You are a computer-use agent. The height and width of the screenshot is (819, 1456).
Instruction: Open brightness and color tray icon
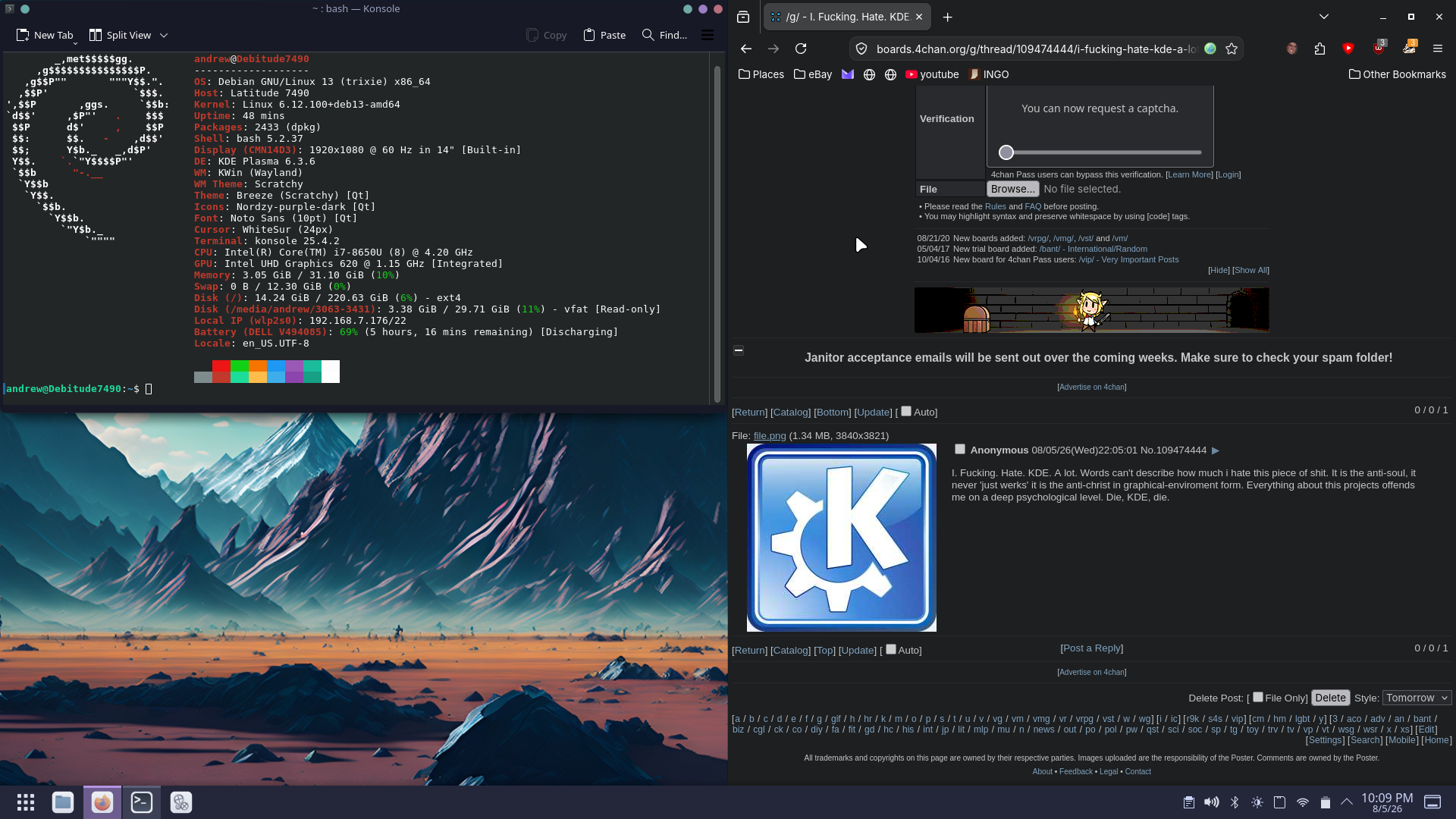(1257, 802)
